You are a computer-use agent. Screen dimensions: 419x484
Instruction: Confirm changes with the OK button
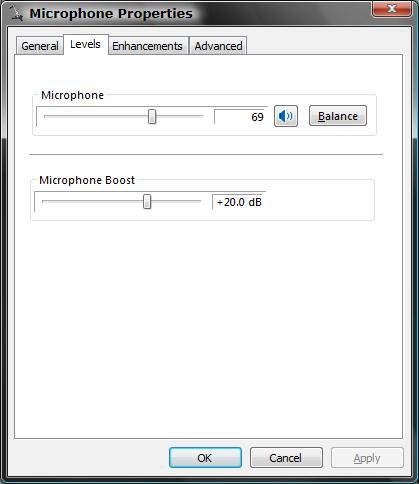pos(205,458)
